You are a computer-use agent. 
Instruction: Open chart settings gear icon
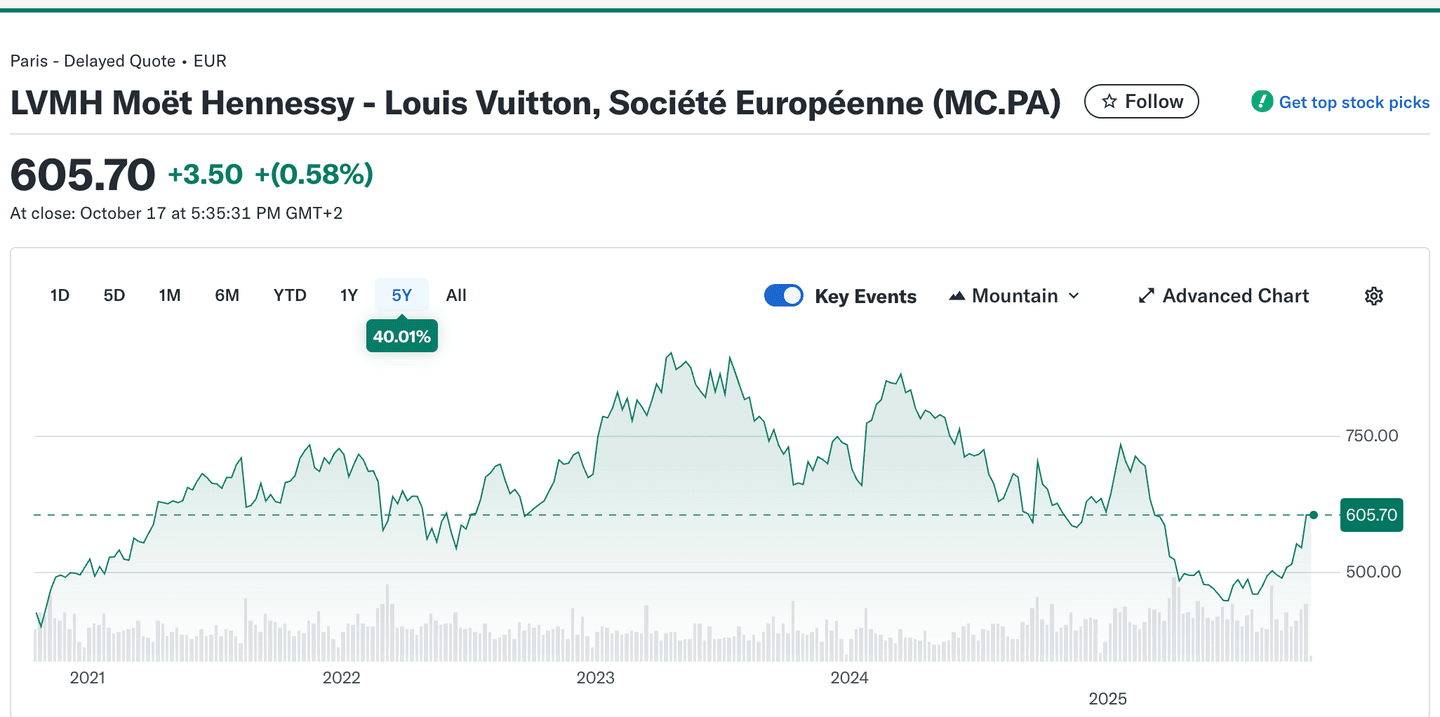(x=1374, y=296)
